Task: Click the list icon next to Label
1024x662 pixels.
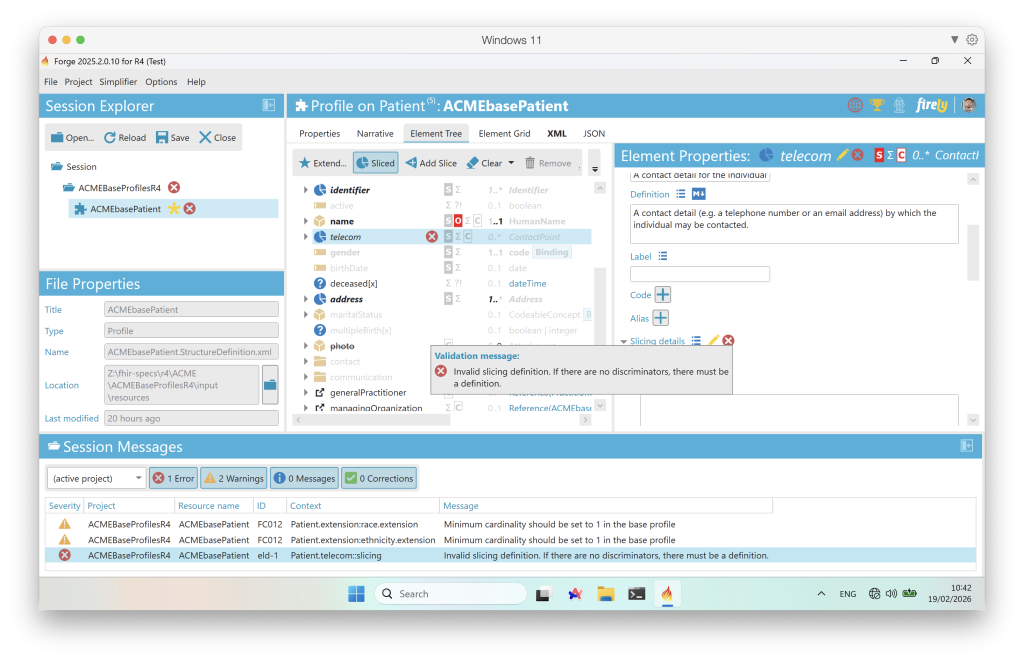Action: (x=663, y=256)
